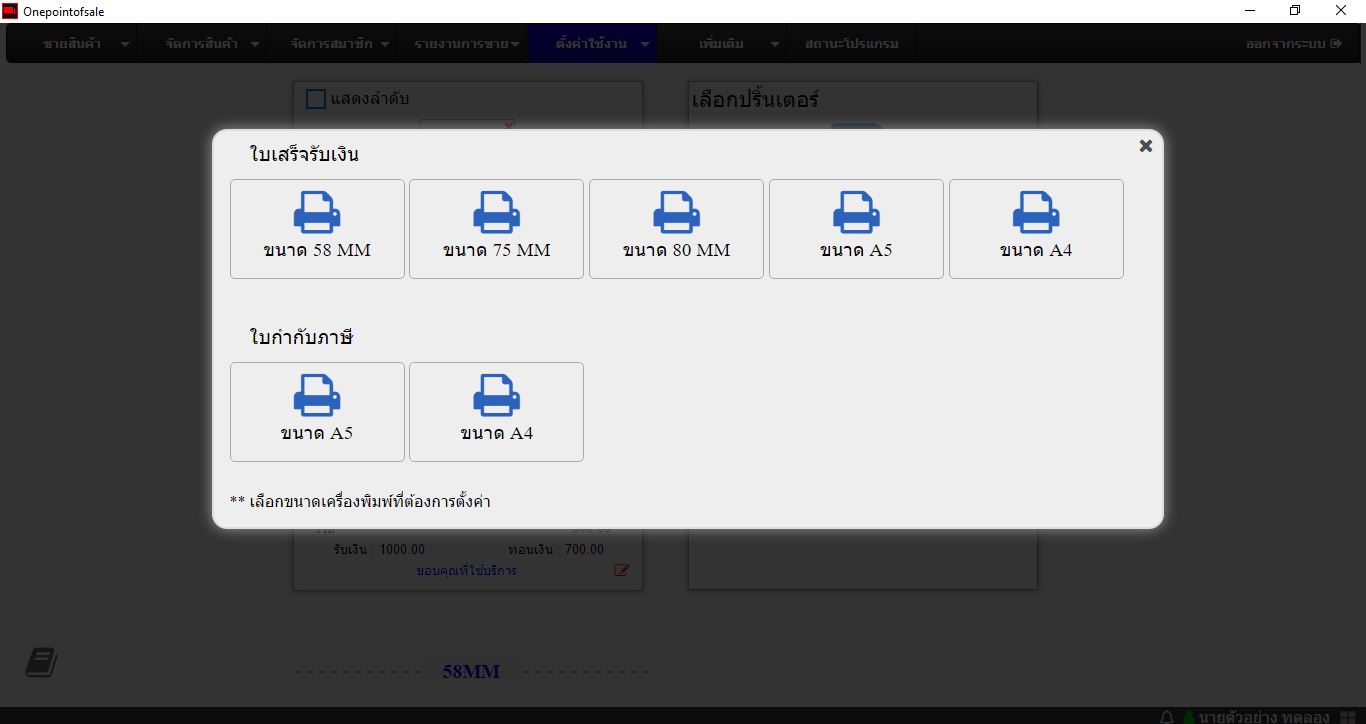This screenshot has height=724, width=1366.
Task: Open the รายงานการขาย menu
Action: pyautogui.click(x=462, y=44)
